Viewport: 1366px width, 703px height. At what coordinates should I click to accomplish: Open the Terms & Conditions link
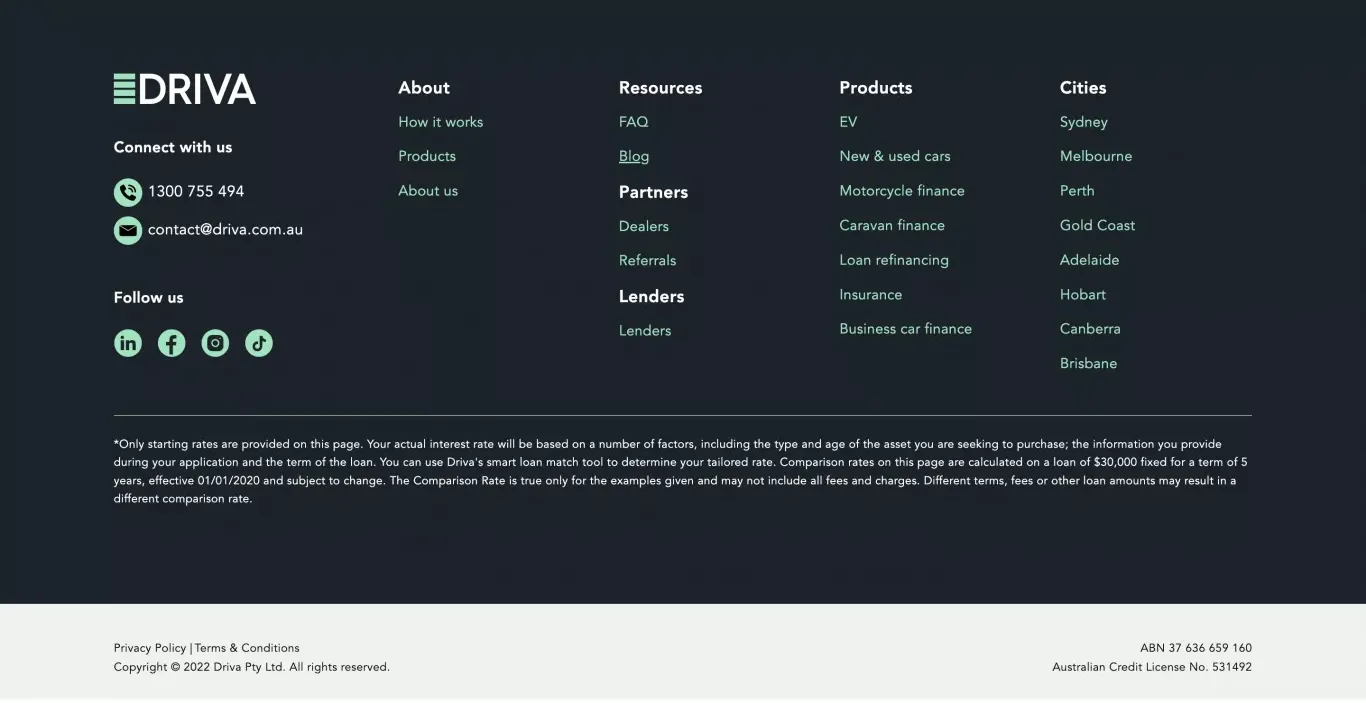pos(247,648)
